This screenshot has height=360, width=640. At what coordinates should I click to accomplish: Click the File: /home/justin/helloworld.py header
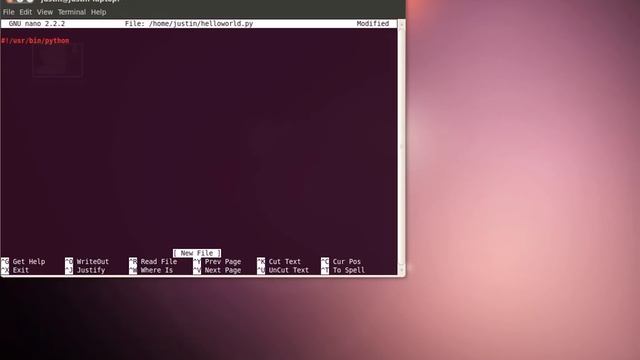tap(189, 24)
